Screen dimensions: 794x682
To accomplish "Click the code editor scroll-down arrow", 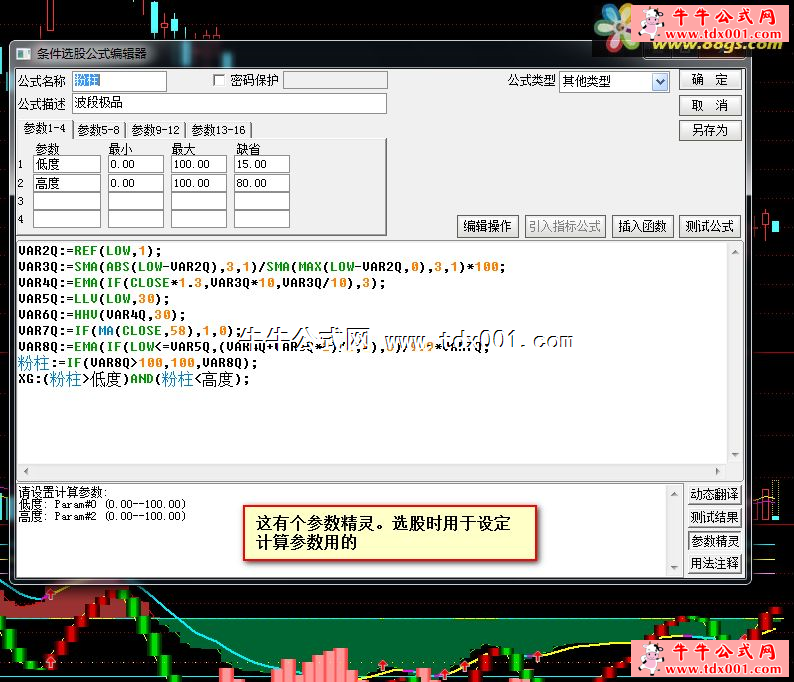I will point(735,455).
